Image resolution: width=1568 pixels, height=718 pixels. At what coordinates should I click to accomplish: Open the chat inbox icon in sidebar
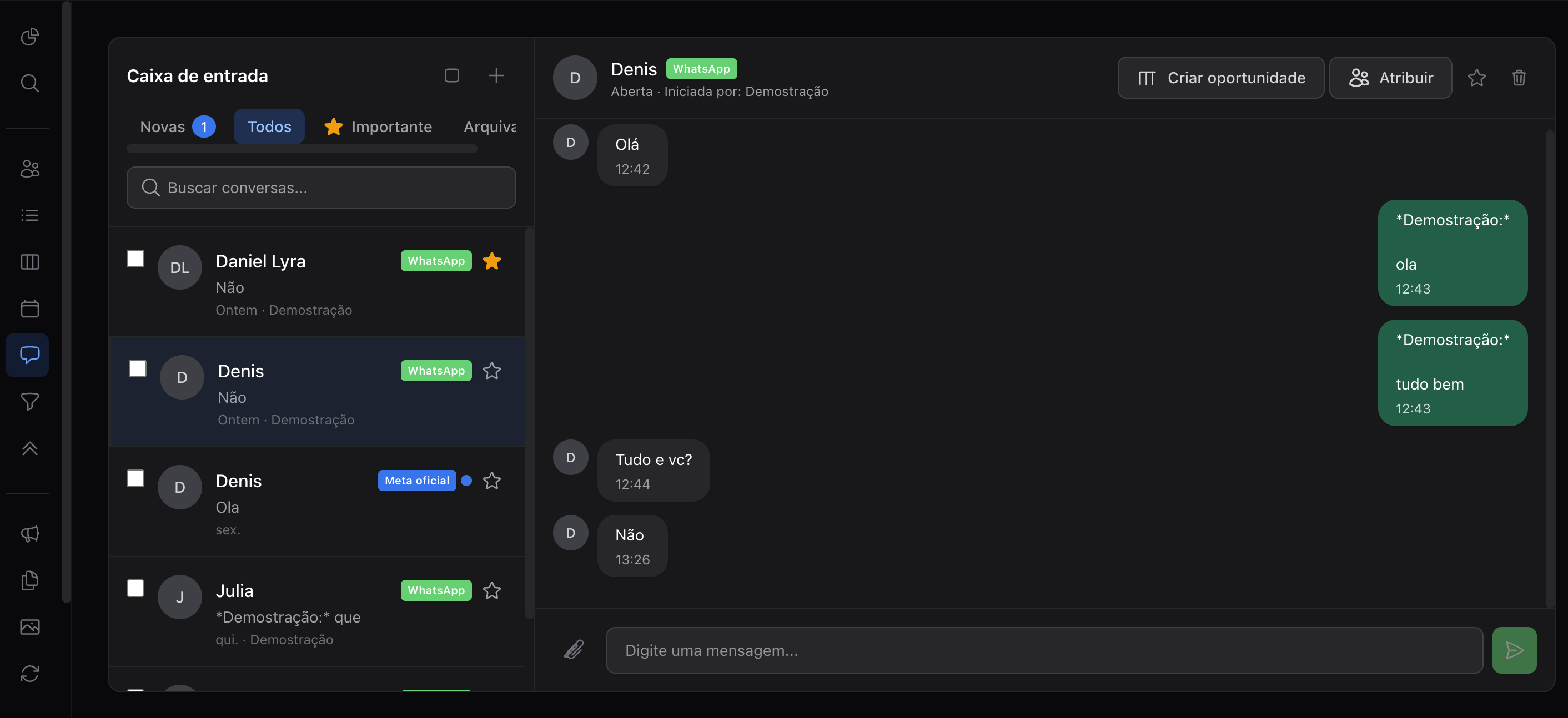tap(27, 355)
